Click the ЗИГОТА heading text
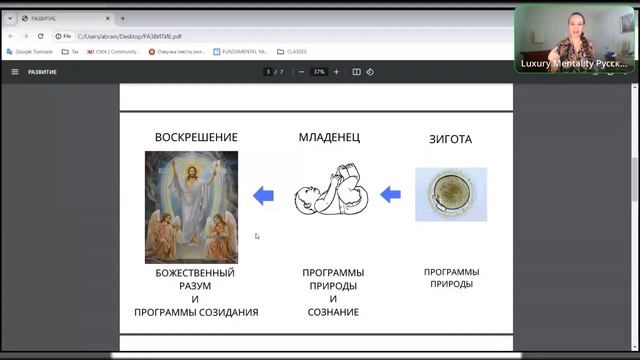Image resolution: width=640 pixels, height=360 pixels. coord(451,139)
